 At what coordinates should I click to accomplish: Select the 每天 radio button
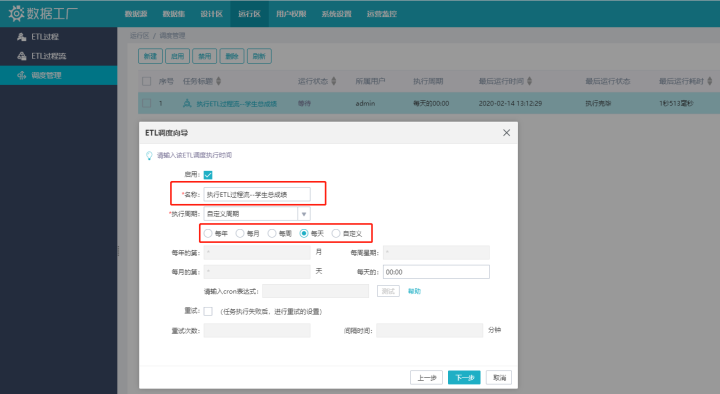[304, 233]
